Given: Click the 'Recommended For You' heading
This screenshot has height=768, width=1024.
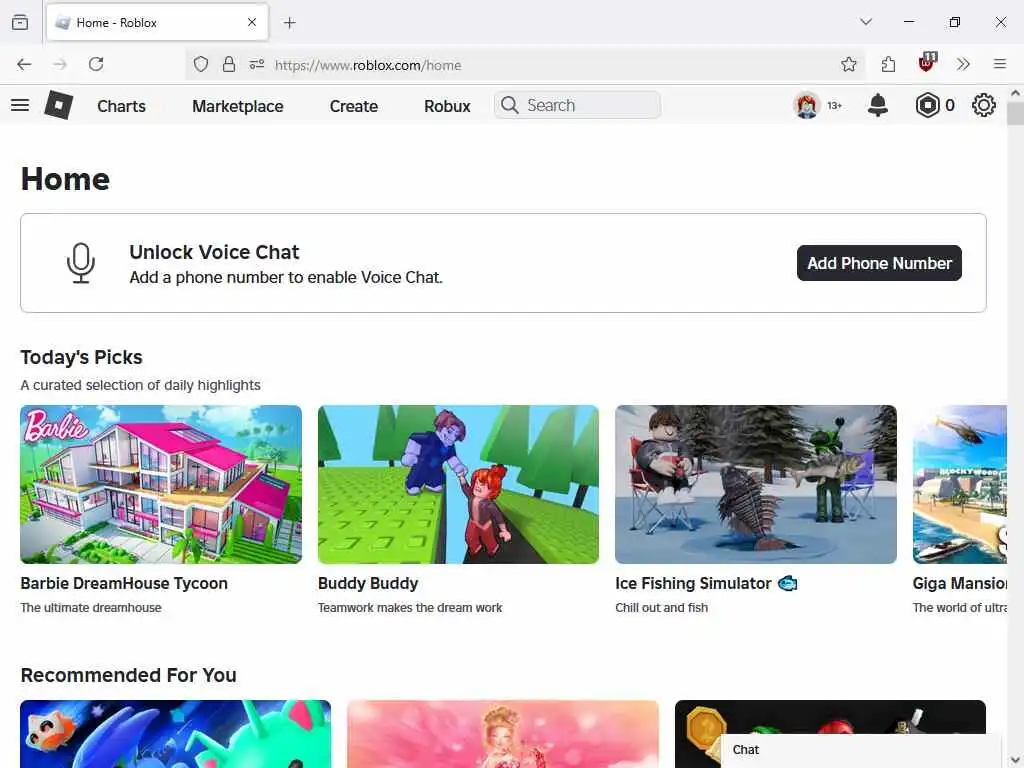Looking at the screenshot, I should [x=129, y=675].
